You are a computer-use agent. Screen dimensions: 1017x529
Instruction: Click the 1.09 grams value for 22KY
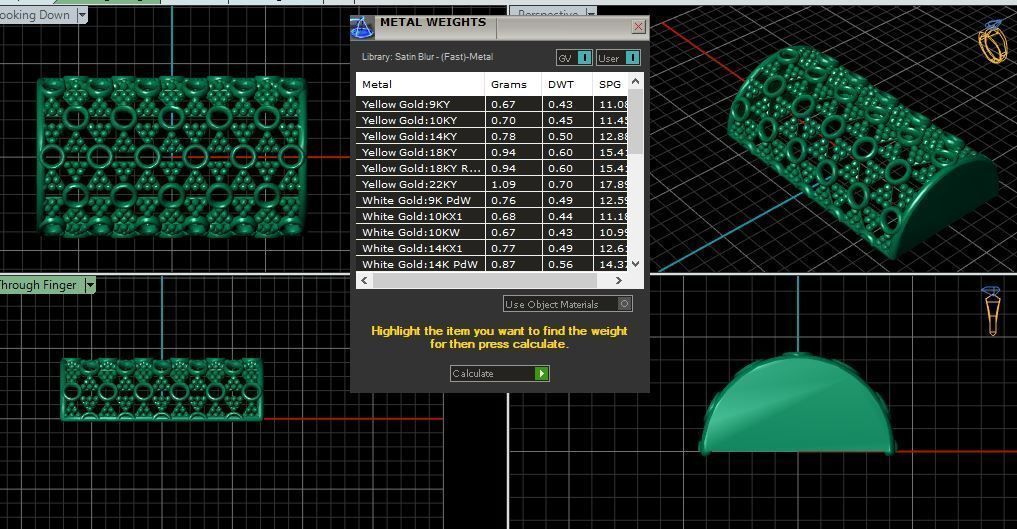pos(503,185)
